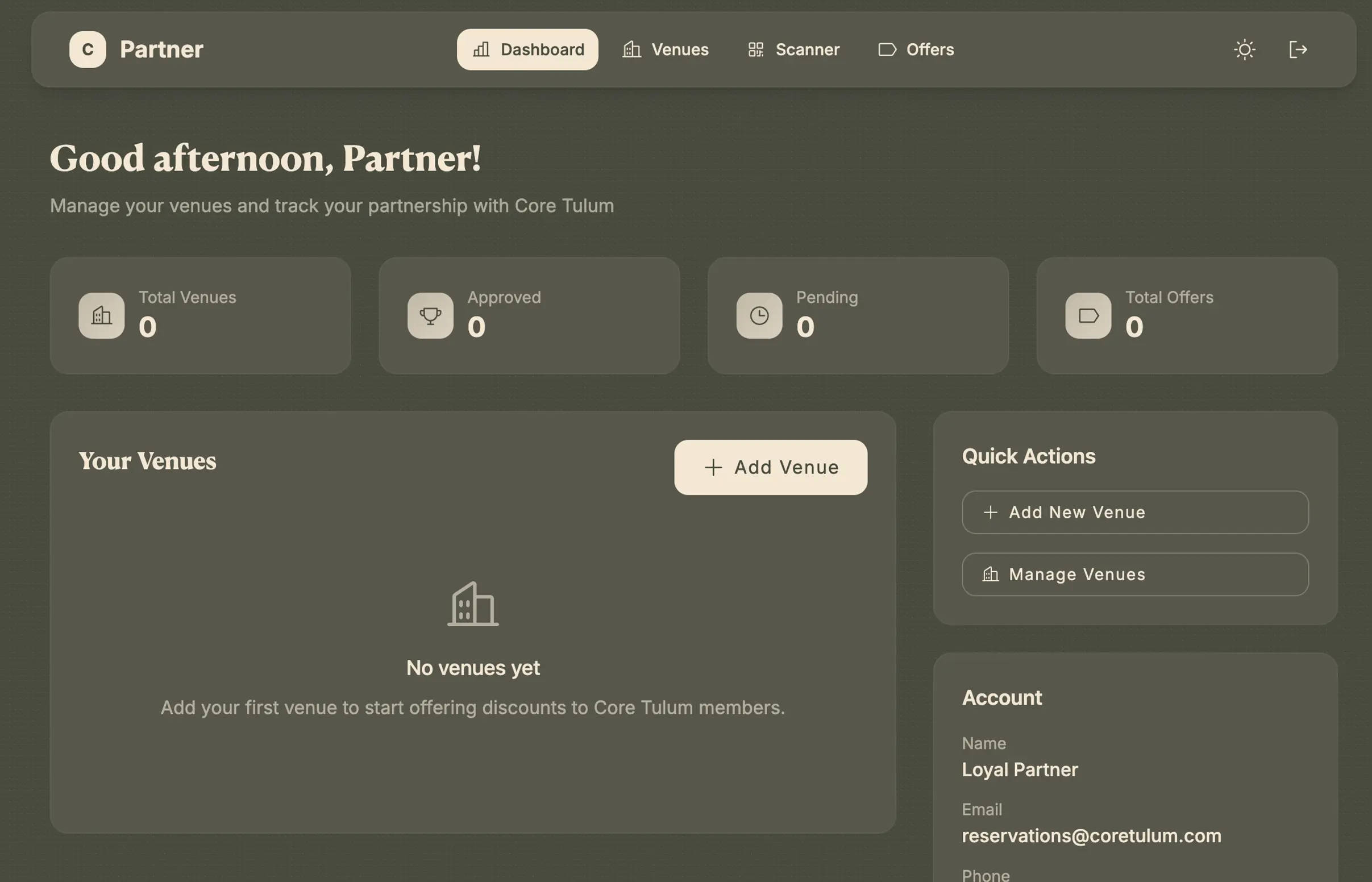Click the trophy icon on Approved card
Viewport: 1372px width, 882px height.
(430, 315)
